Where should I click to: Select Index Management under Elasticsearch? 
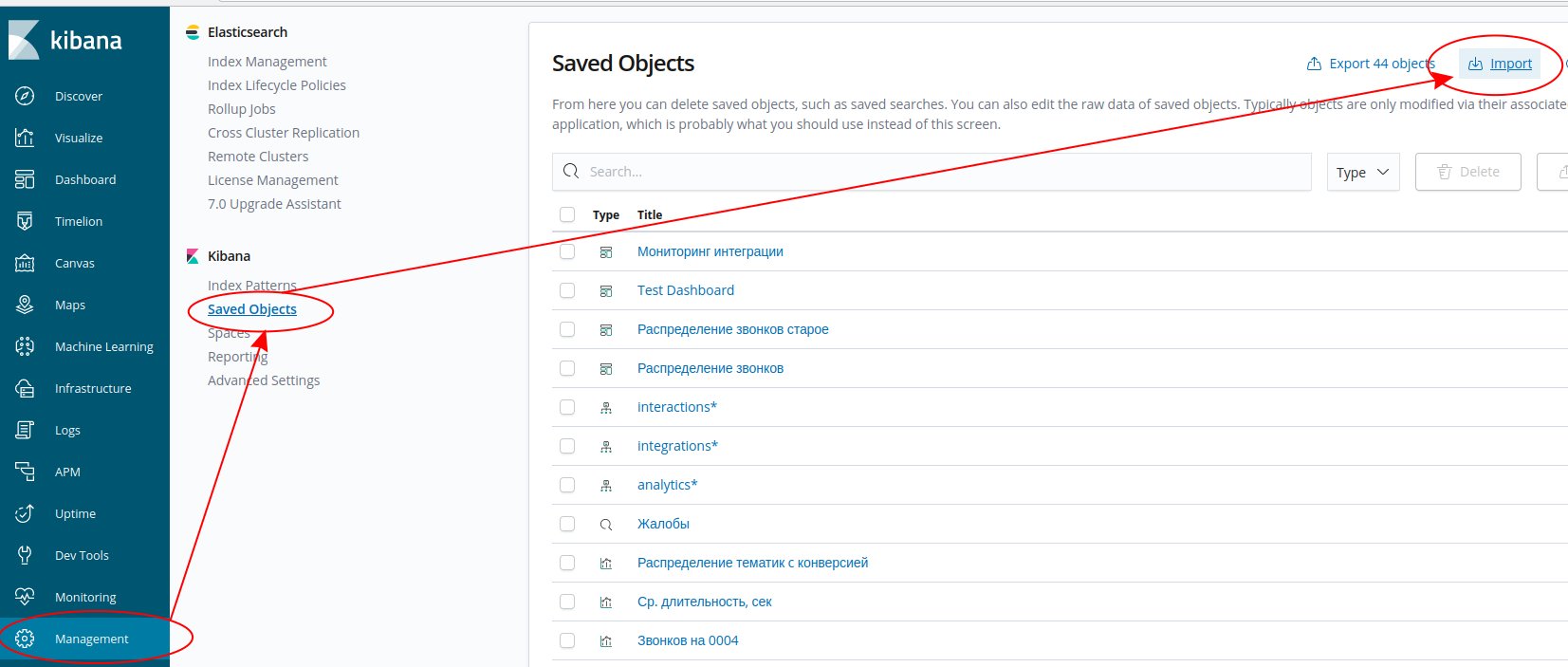(267, 62)
